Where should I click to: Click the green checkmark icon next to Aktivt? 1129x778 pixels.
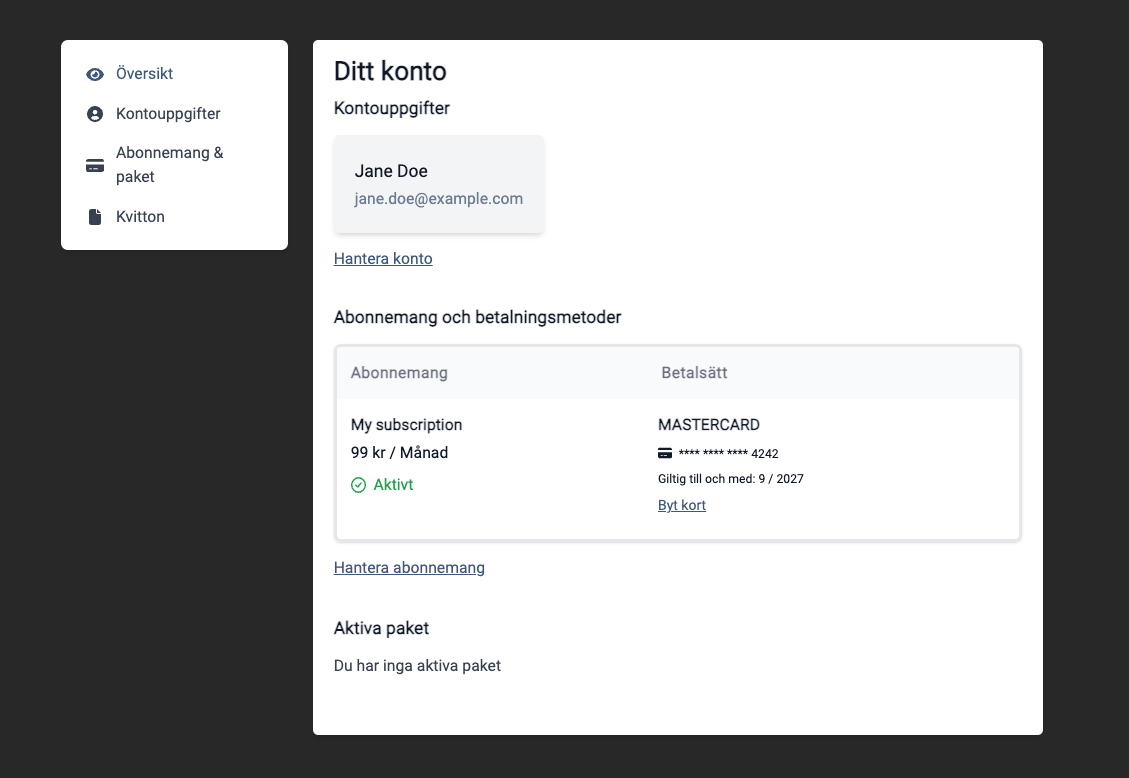pyautogui.click(x=359, y=485)
